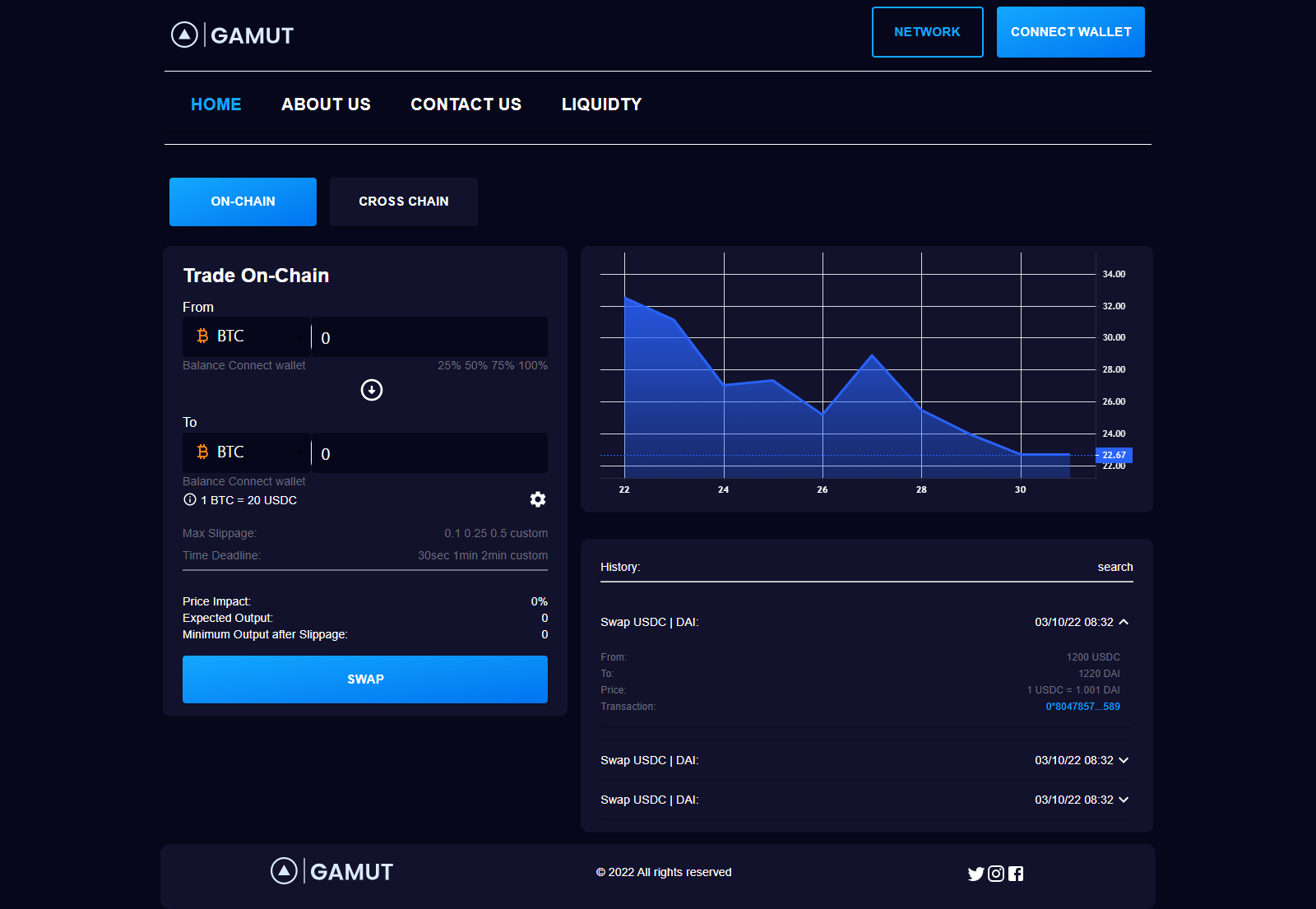1316x909 pixels.
Task: Open slippage settings gear icon
Action: click(538, 499)
